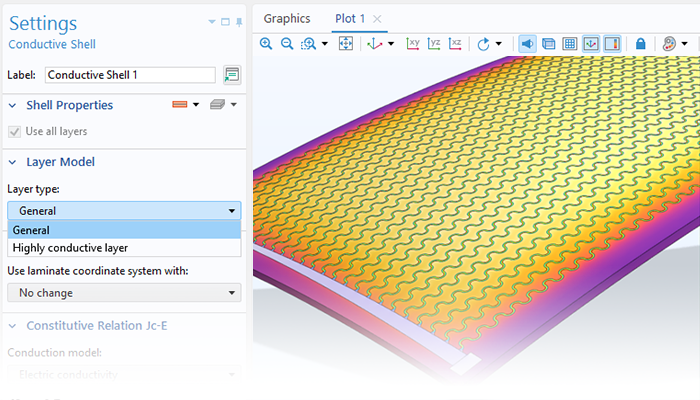Toggle the Use all layers checkbox
The height and width of the screenshot is (400, 700).
click(x=14, y=131)
